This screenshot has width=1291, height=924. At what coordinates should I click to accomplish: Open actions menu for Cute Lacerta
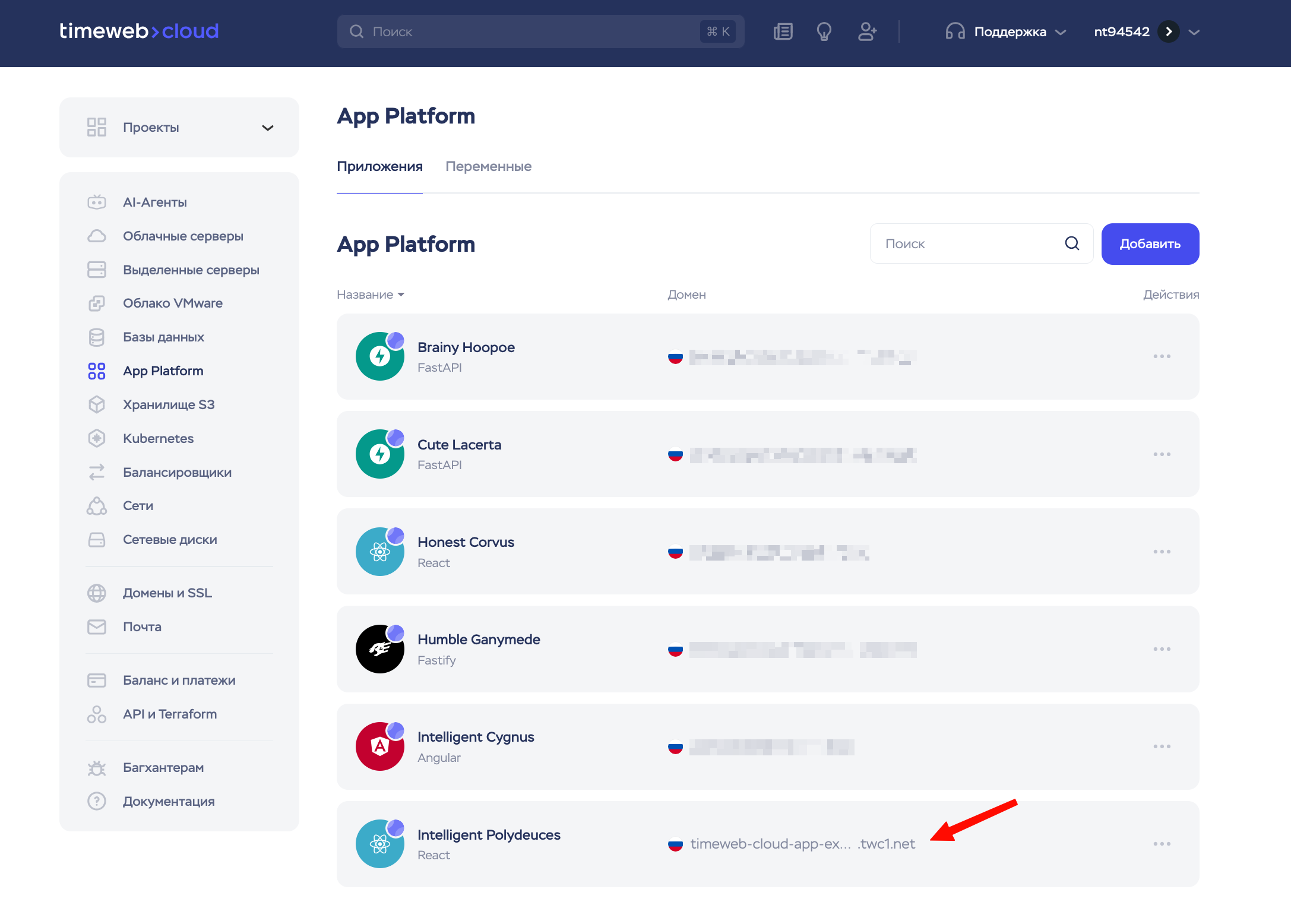click(1162, 454)
